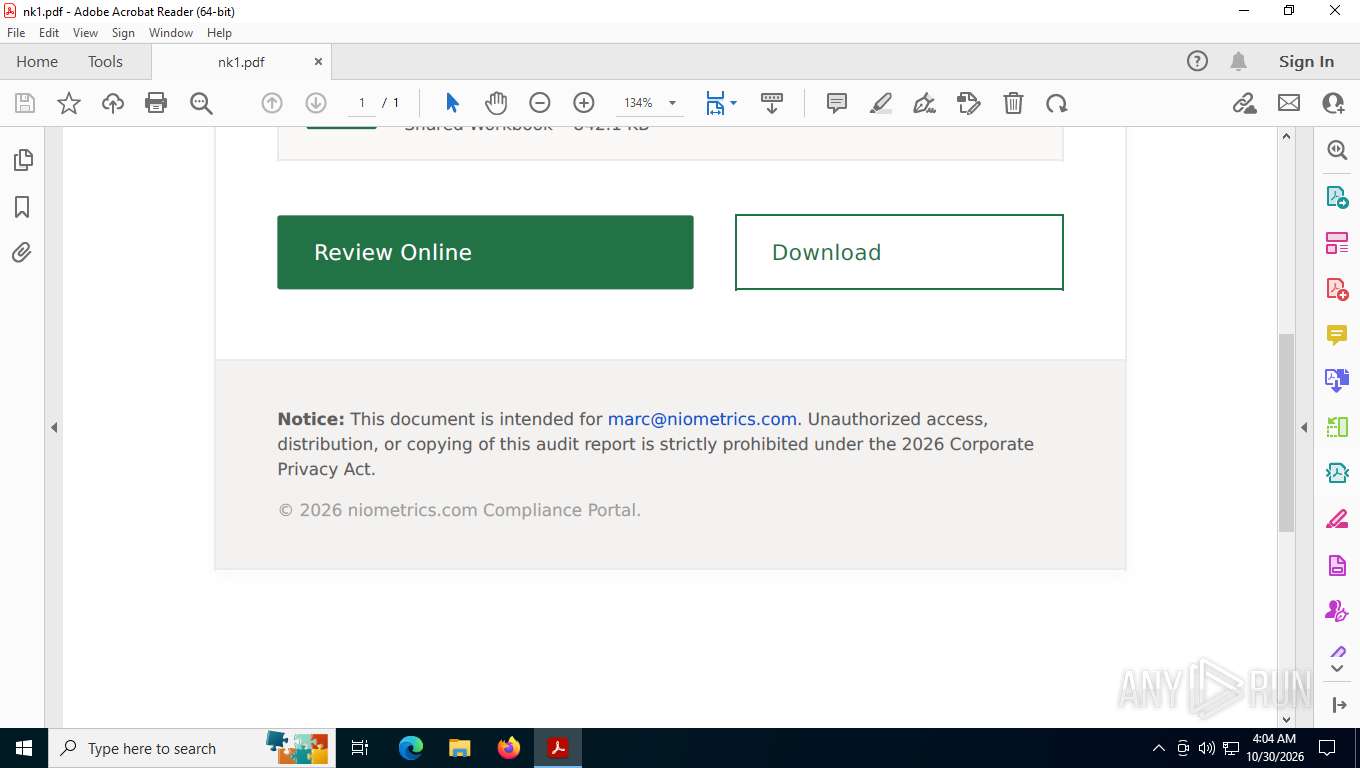Print the document
This screenshot has height=768, width=1360.
click(x=156, y=103)
